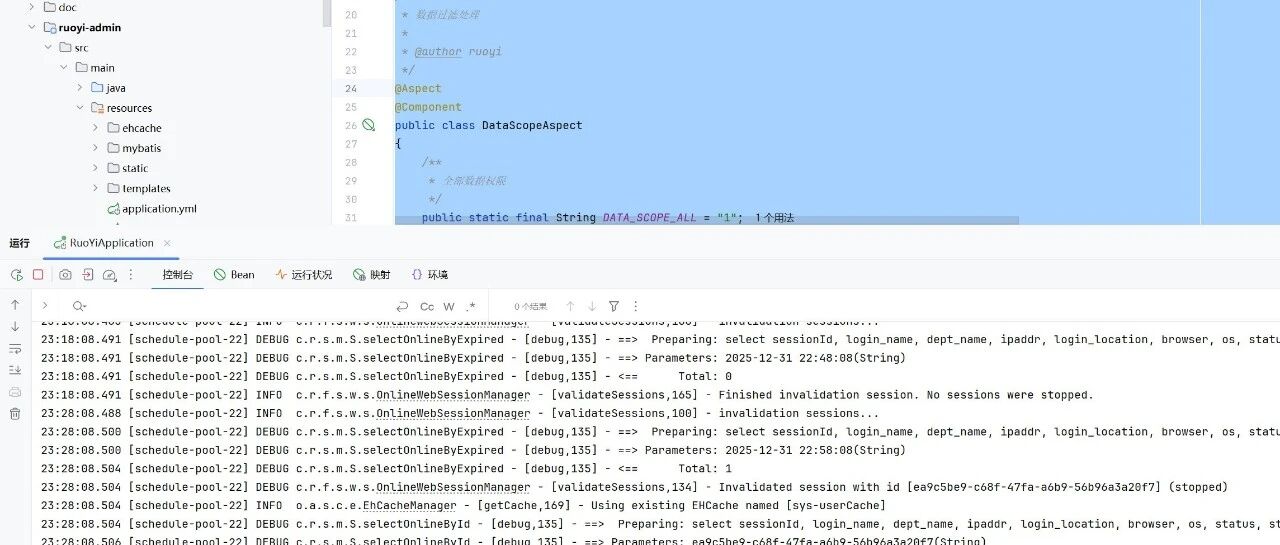Clear console with the trash icon
The image size is (1280, 545).
point(15,413)
